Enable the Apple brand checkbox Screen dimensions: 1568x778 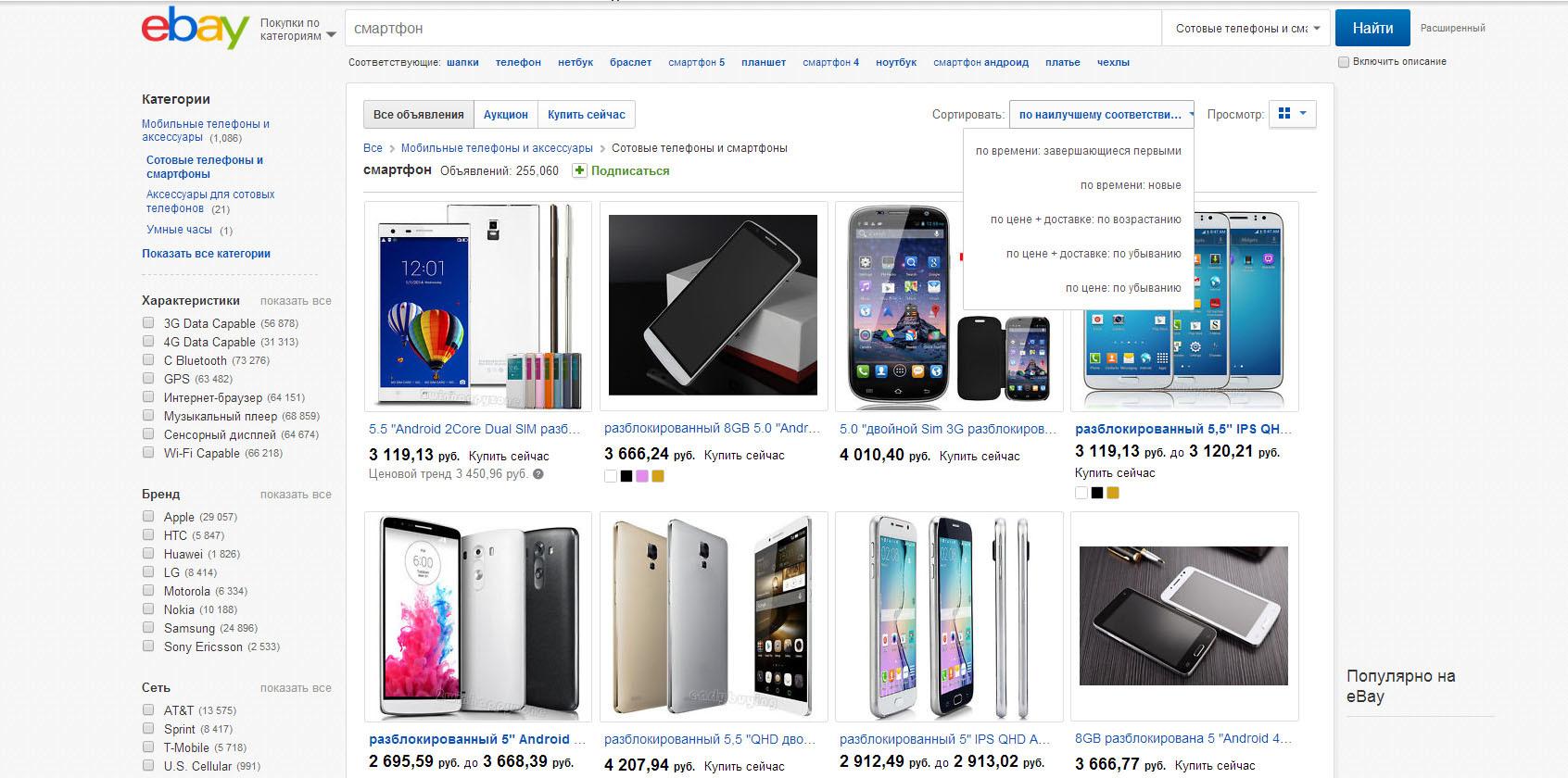148,516
